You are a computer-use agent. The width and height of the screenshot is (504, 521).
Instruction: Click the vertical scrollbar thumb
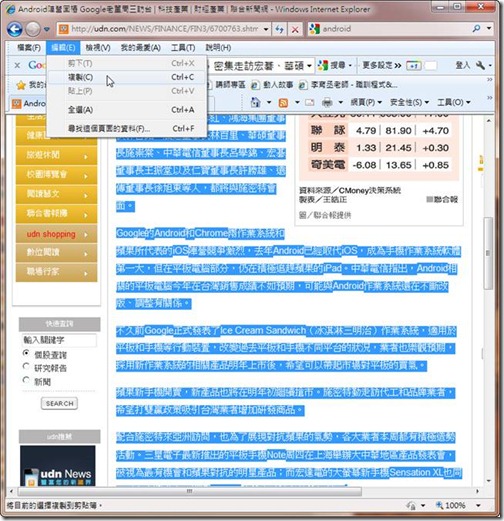pos(488,253)
